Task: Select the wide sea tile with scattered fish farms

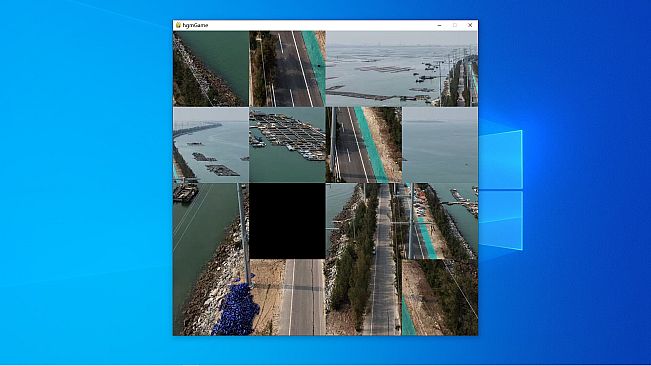Action: [364, 68]
